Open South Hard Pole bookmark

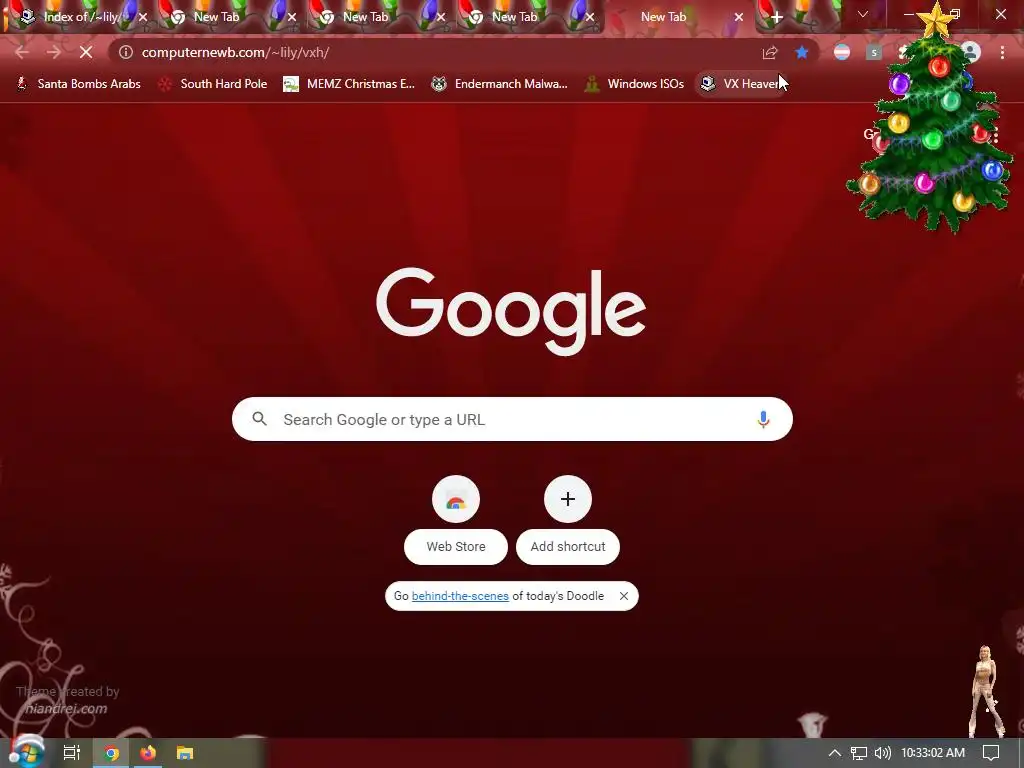pos(213,84)
